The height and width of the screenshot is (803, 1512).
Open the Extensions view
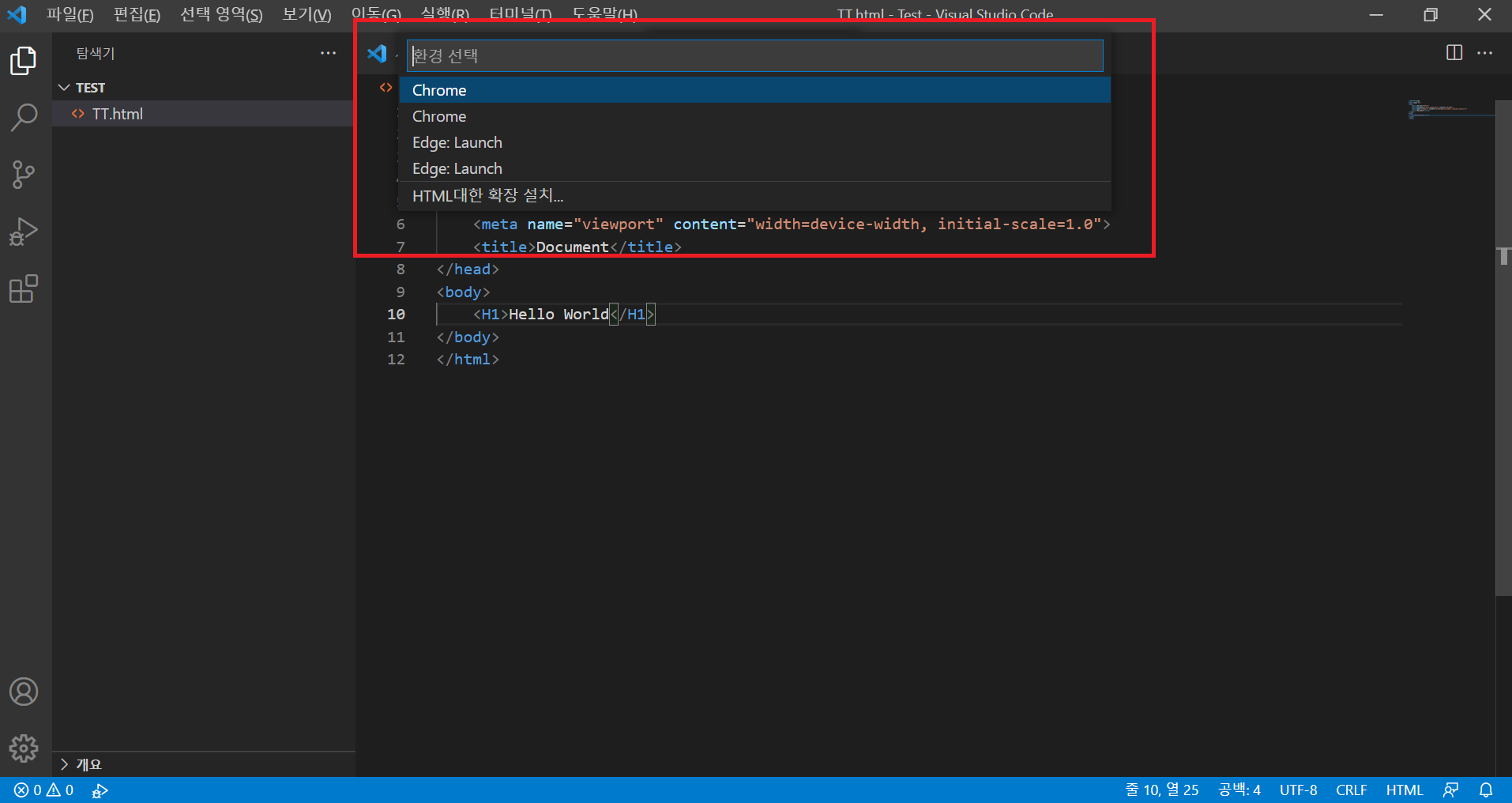click(x=24, y=288)
